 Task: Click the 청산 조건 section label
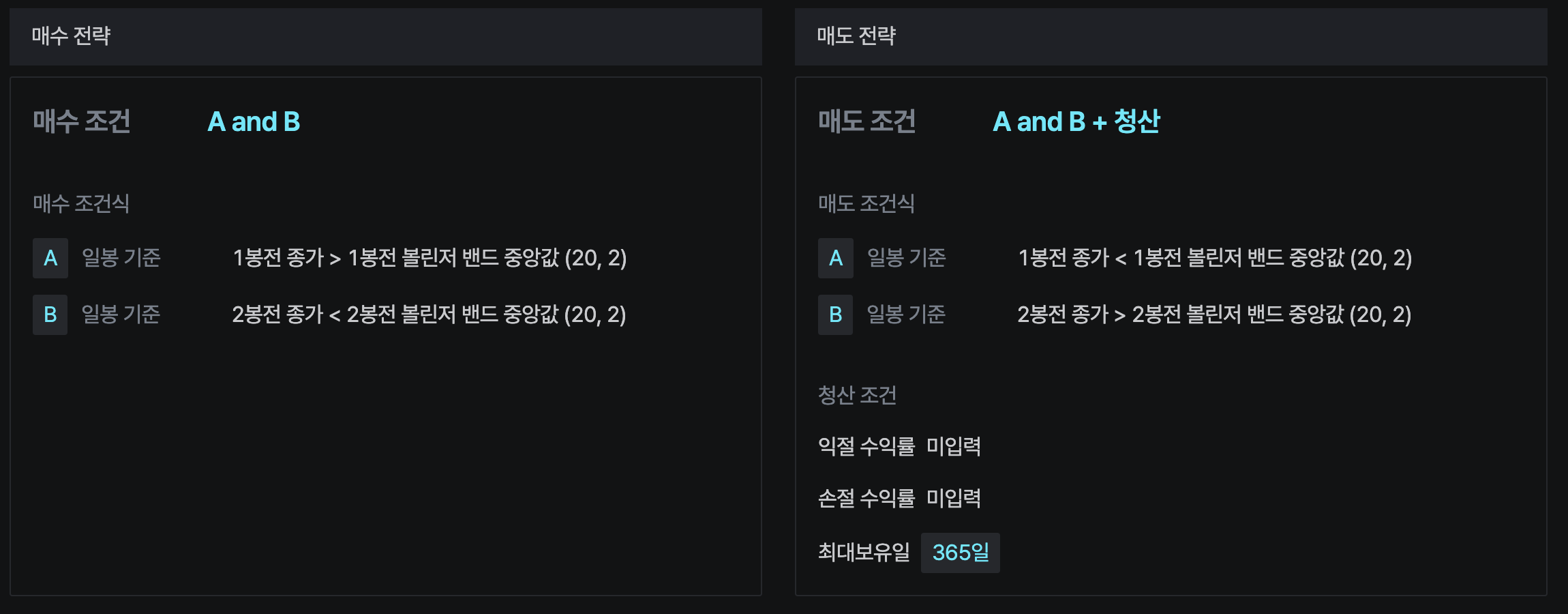tap(857, 395)
